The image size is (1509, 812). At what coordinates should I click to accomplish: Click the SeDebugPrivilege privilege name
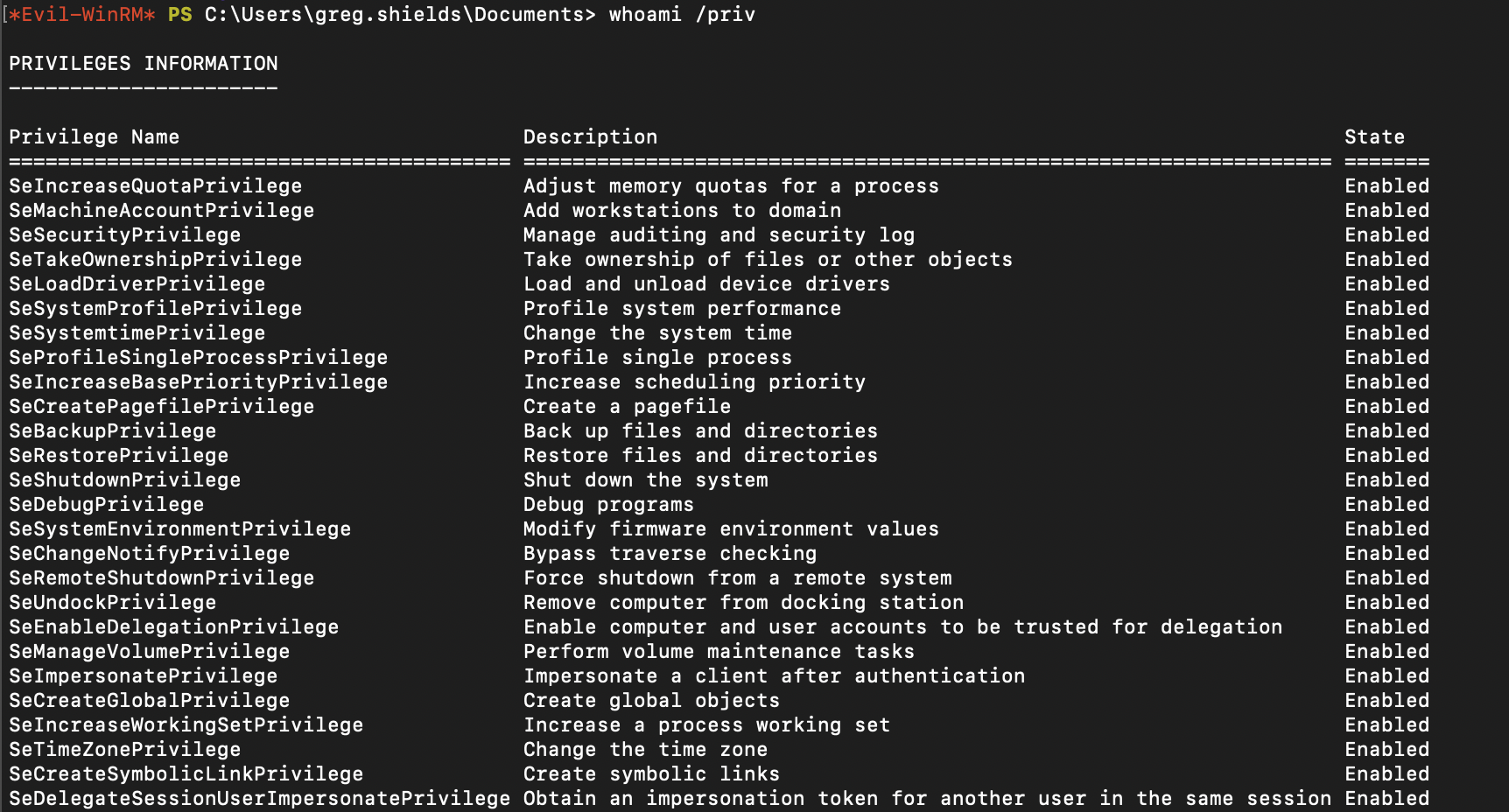point(106,505)
